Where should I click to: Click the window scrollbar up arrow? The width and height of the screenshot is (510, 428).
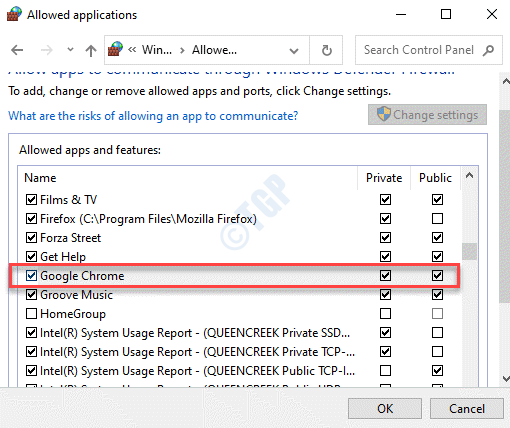click(x=506, y=81)
